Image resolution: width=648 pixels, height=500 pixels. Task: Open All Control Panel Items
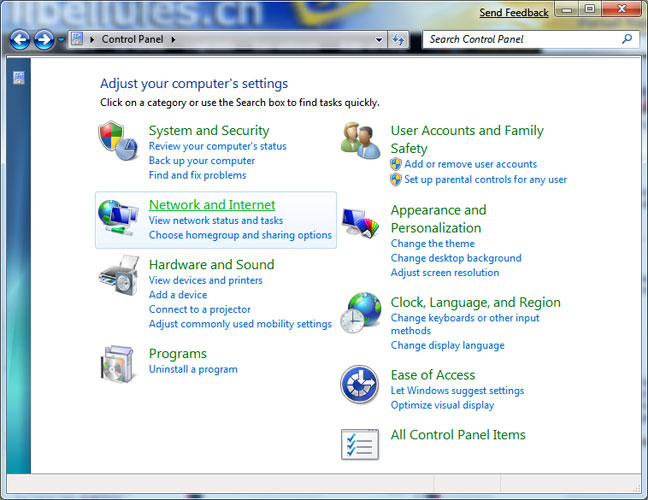tap(458, 435)
